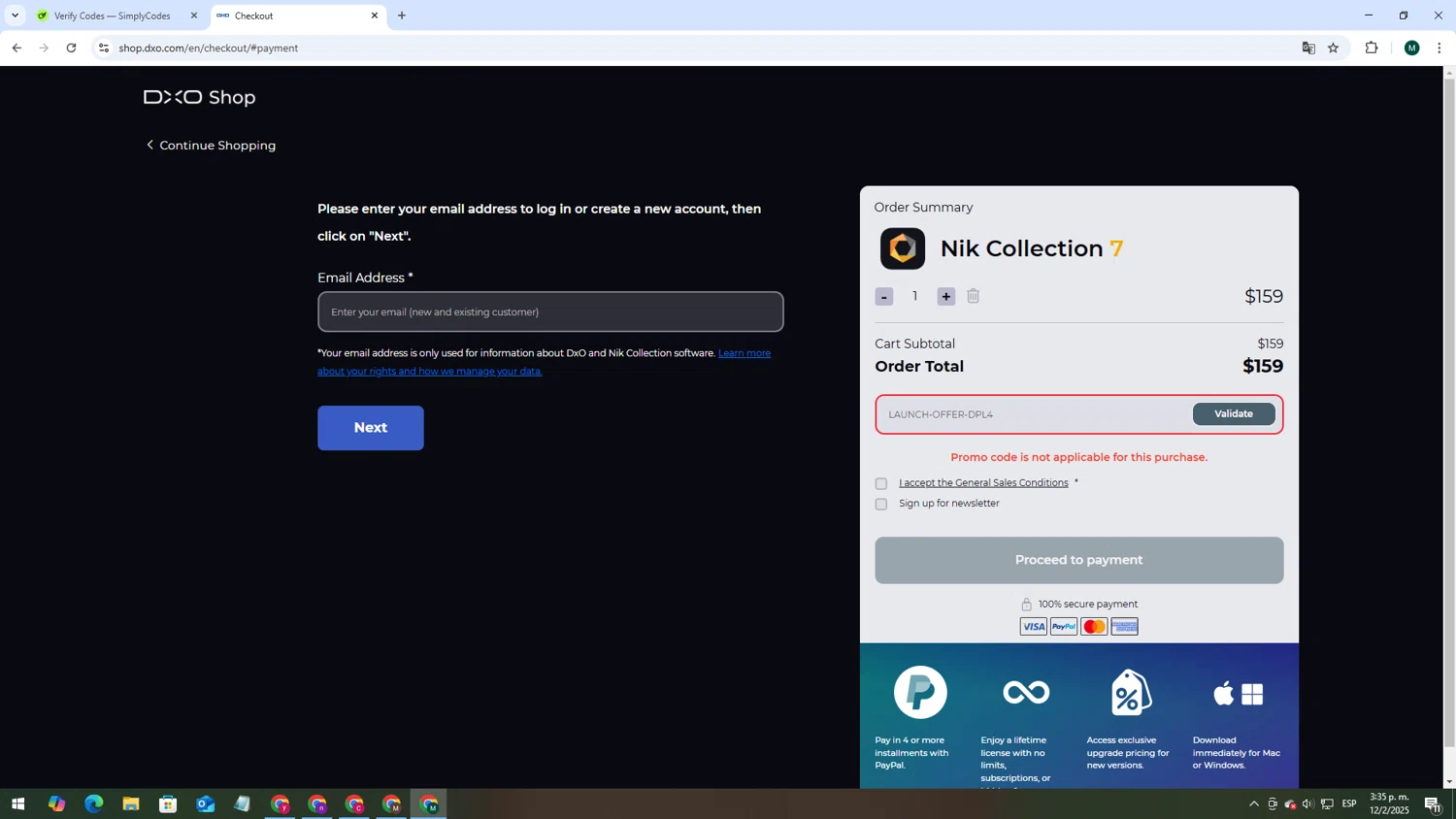Click browser back arrow
Viewport: 1456px width, 819px height.
pyautogui.click(x=17, y=48)
